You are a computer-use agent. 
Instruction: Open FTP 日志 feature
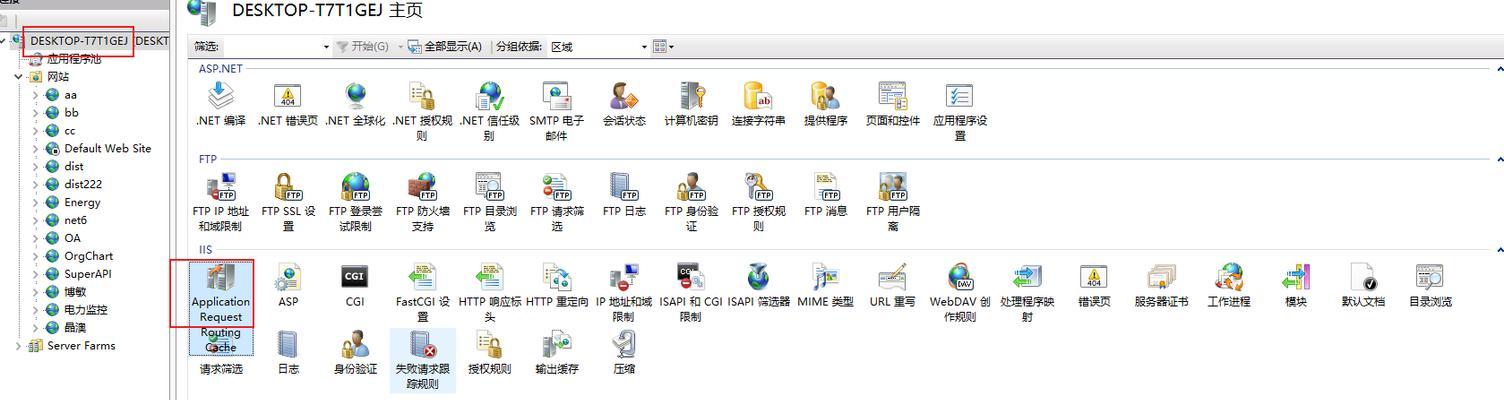(624, 195)
